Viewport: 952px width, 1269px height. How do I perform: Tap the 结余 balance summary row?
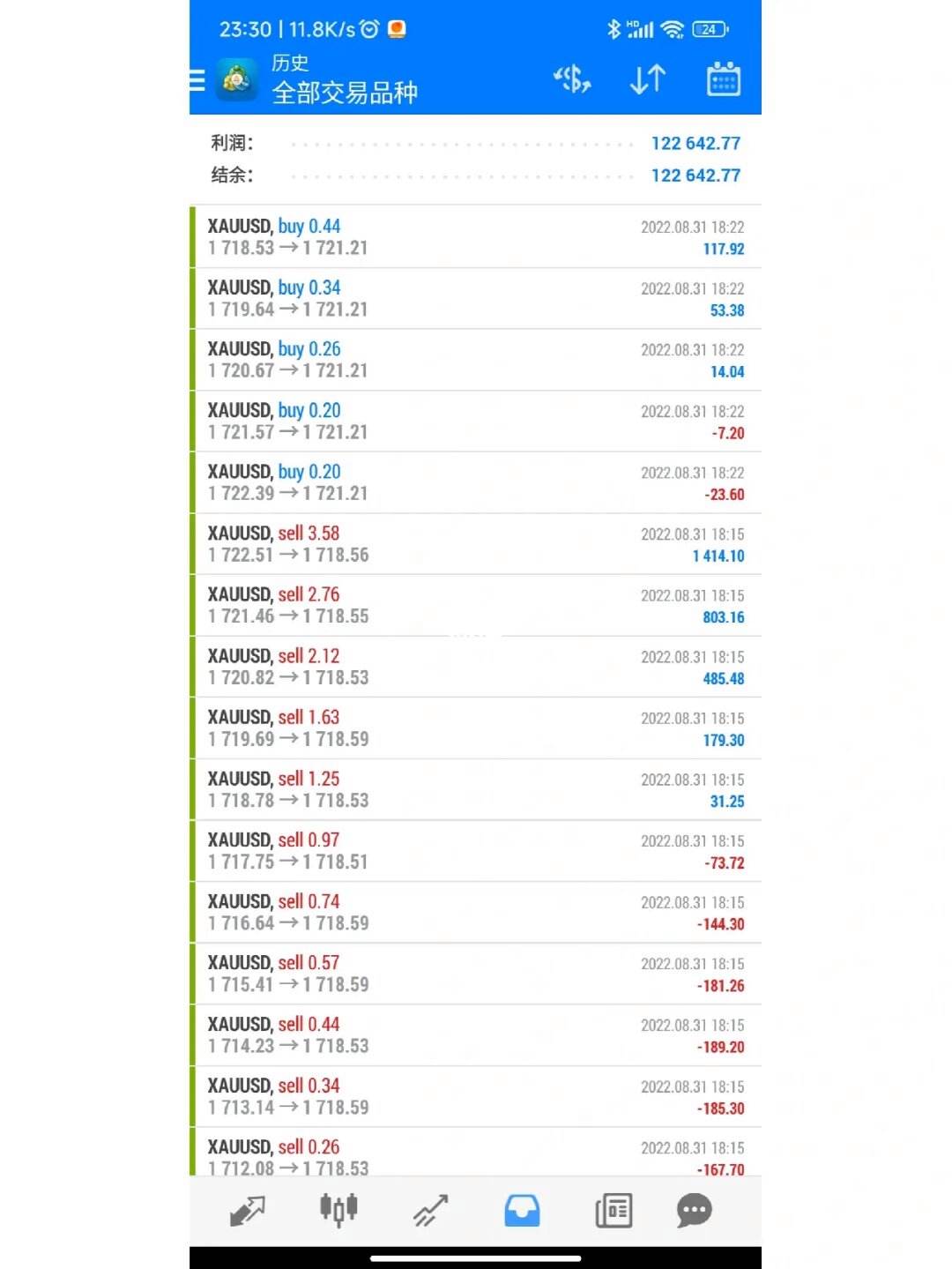(x=476, y=175)
